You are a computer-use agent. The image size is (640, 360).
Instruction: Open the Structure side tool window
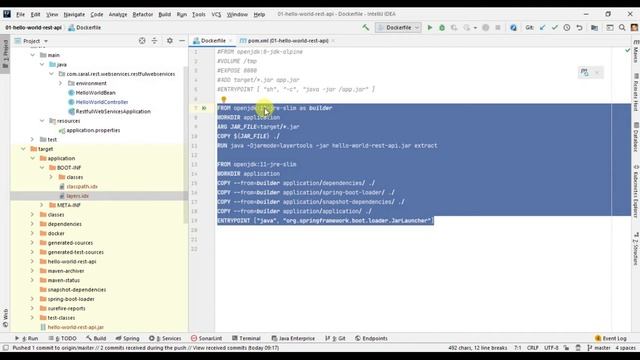pos(636,249)
